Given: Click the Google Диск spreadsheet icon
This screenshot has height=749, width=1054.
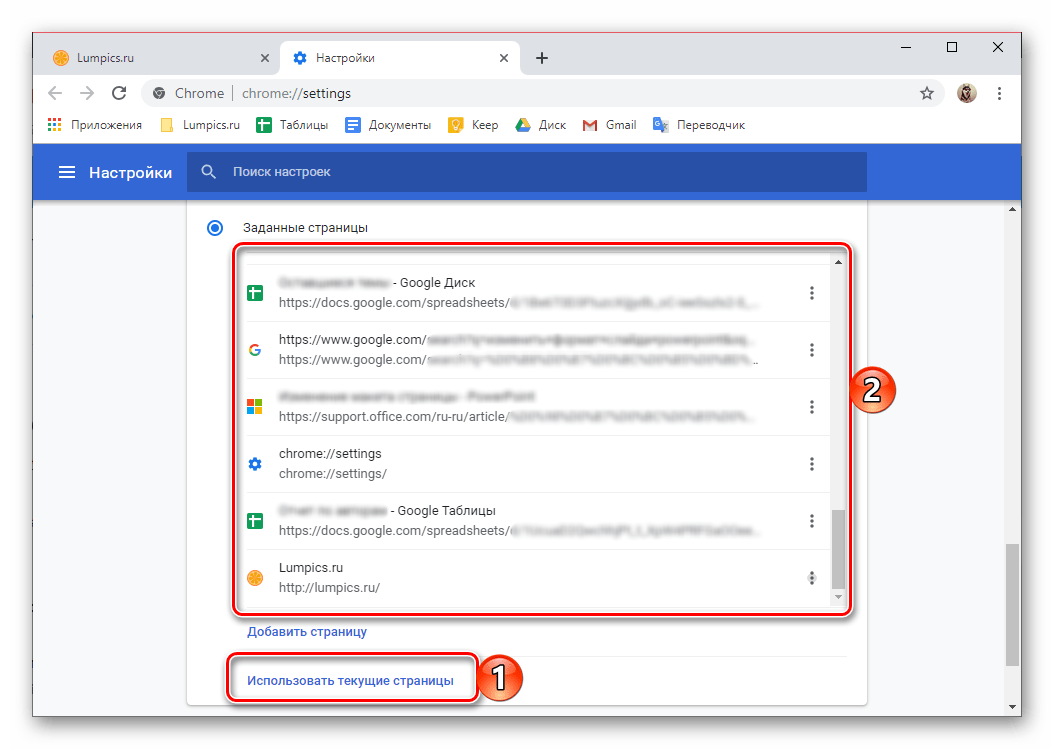Looking at the screenshot, I should (255, 293).
